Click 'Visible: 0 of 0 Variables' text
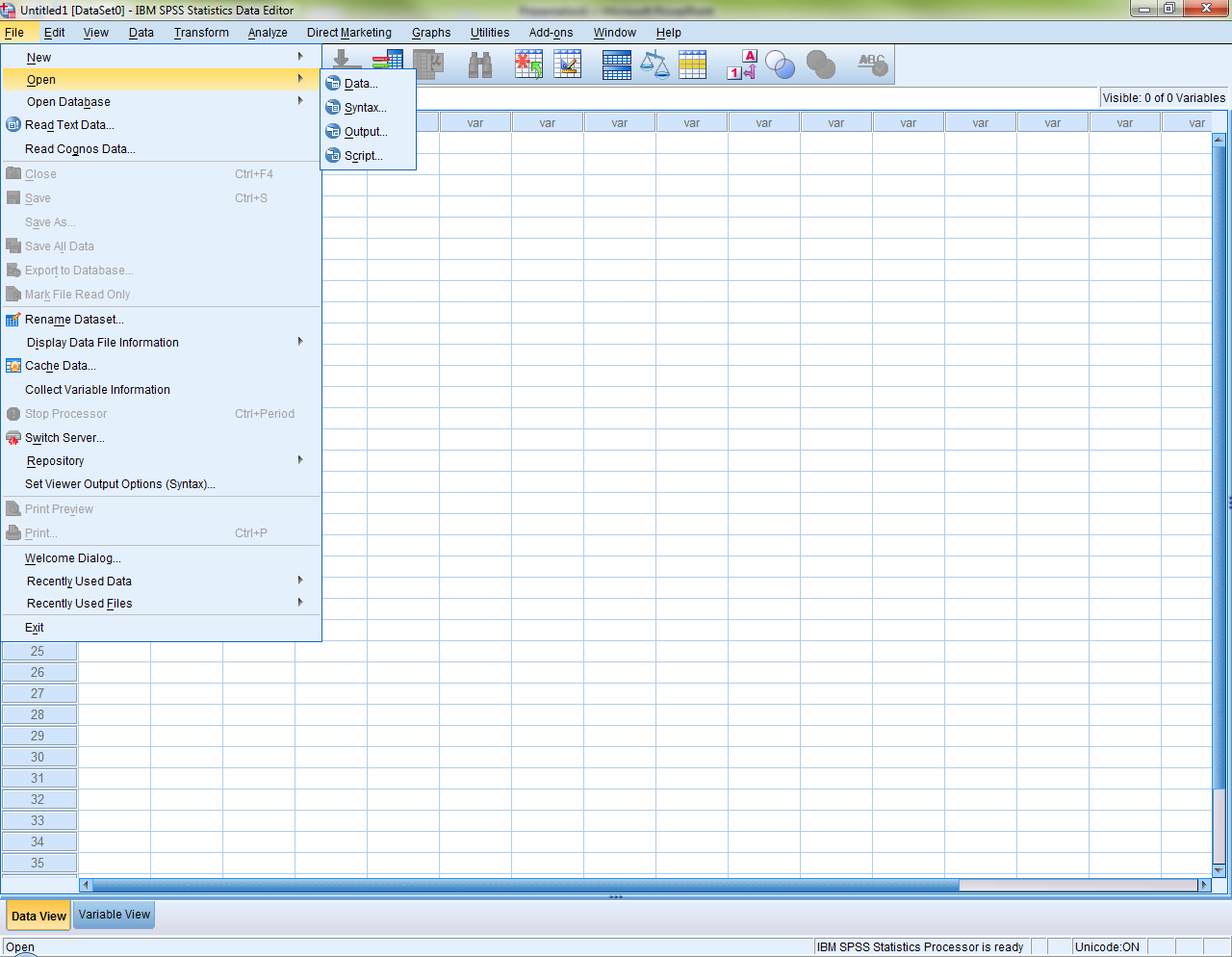This screenshot has height=957, width=1232. pyautogui.click(x=1164, y=98)
